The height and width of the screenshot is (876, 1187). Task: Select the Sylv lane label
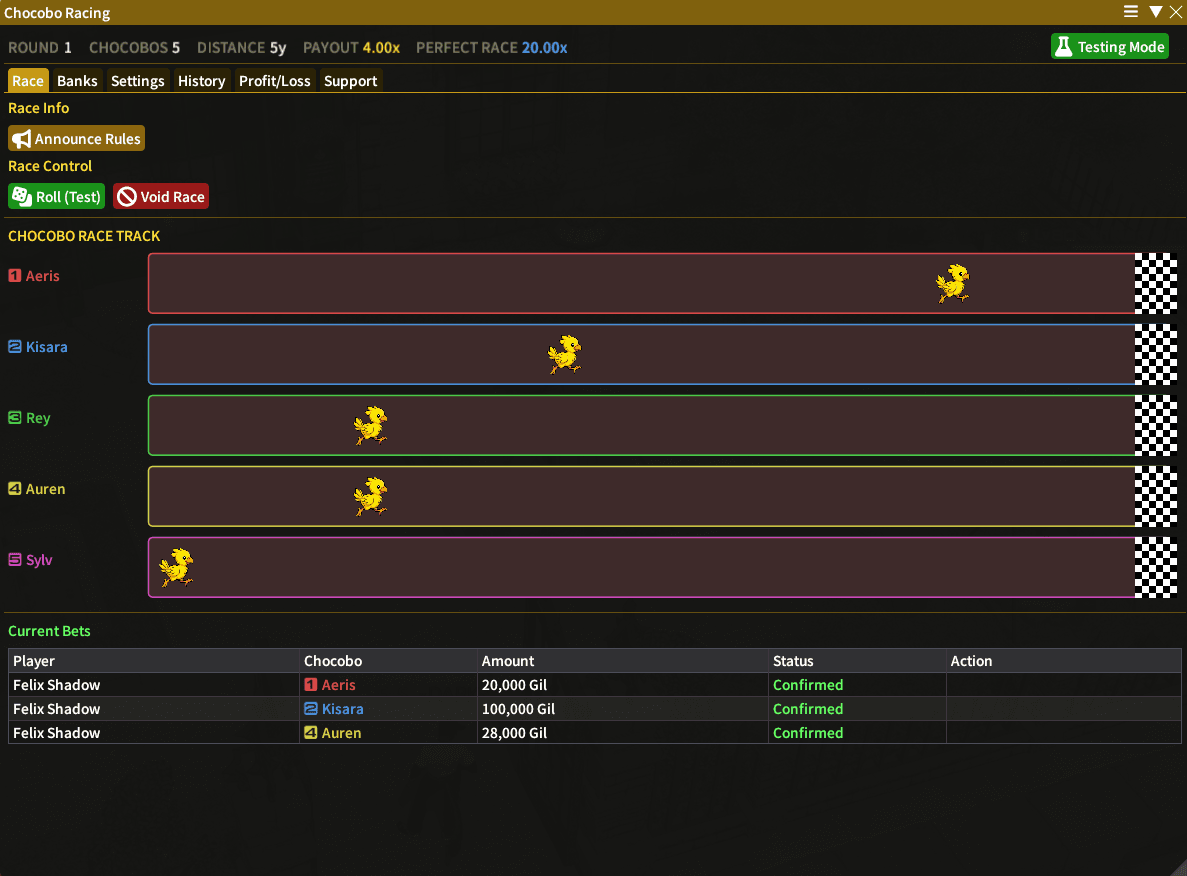pyautogui.click(x=39, y=560)
